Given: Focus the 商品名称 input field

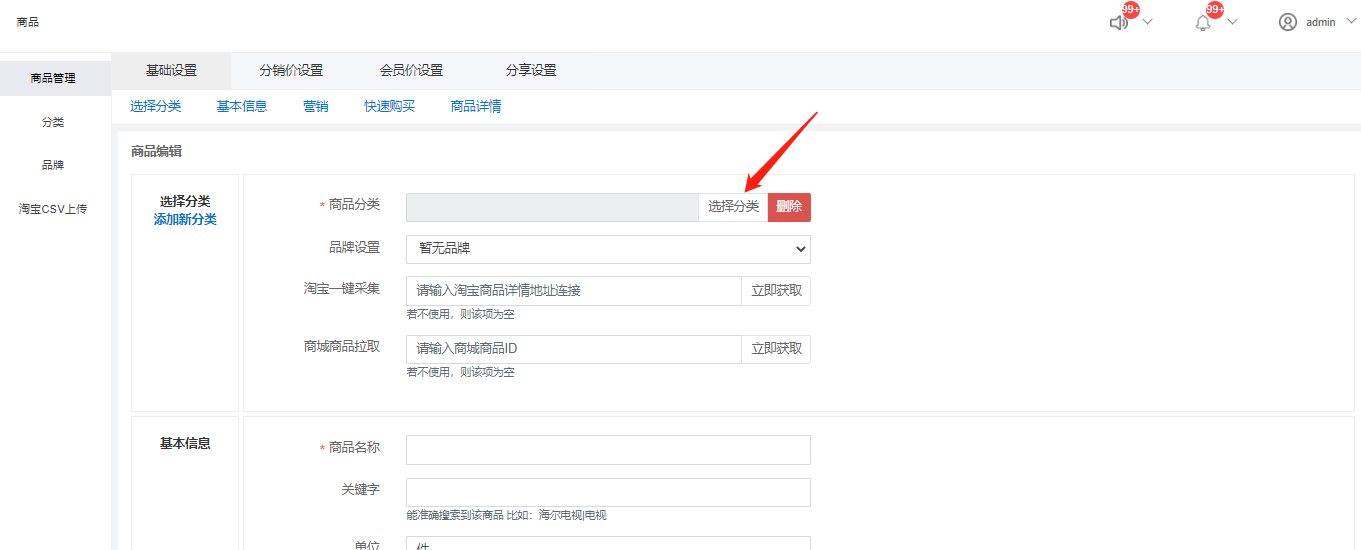Looking at the screenshot, I should (x=608, y=450).
